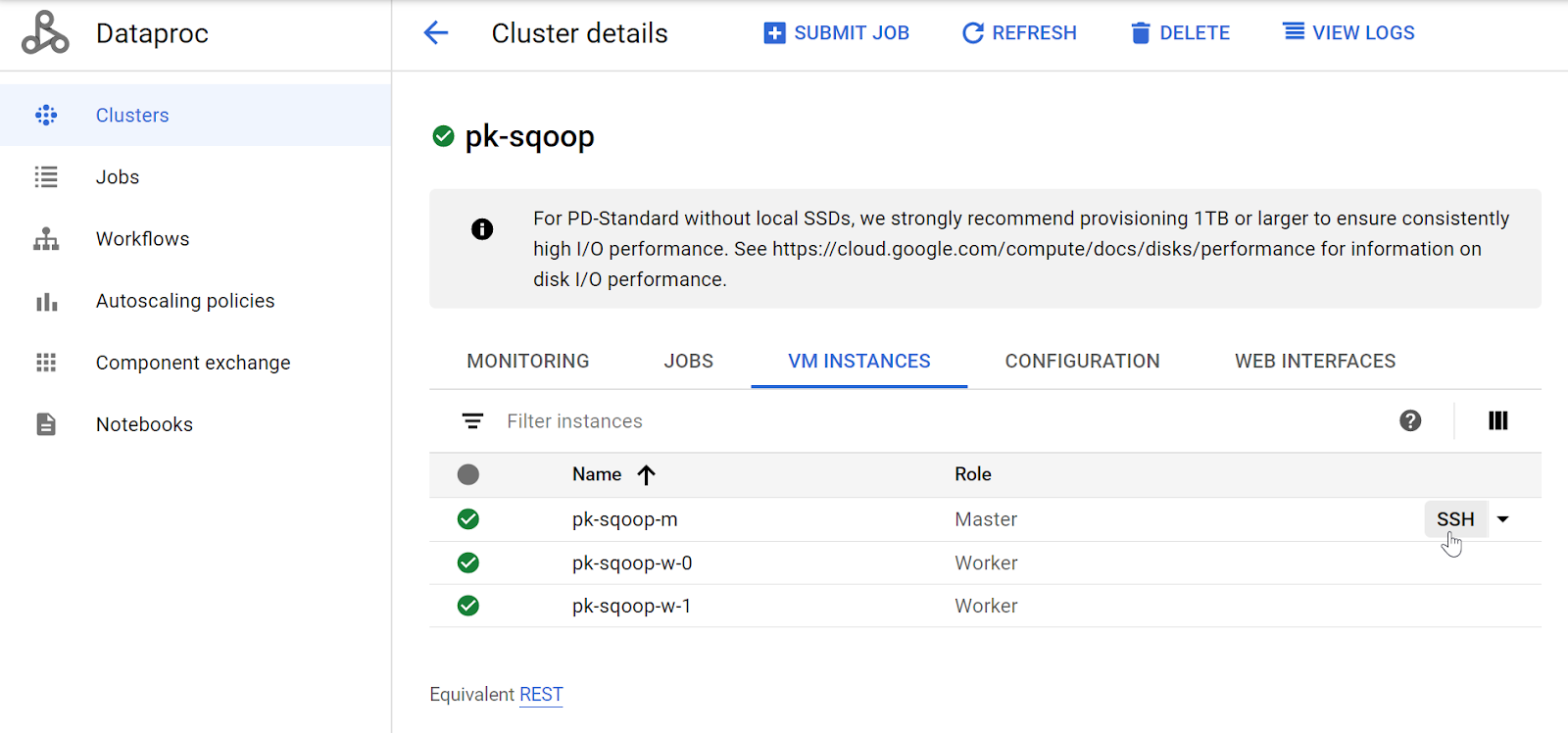
Task: Select the pk-sqoop-w-0 instance name
Action: (x=632, y=563)
